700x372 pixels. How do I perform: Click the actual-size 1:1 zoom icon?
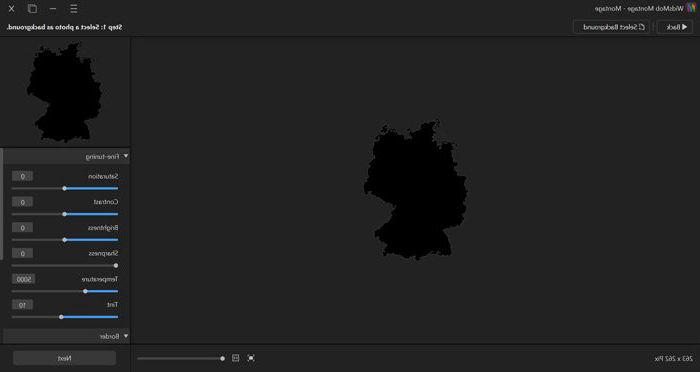click(236, 358)
